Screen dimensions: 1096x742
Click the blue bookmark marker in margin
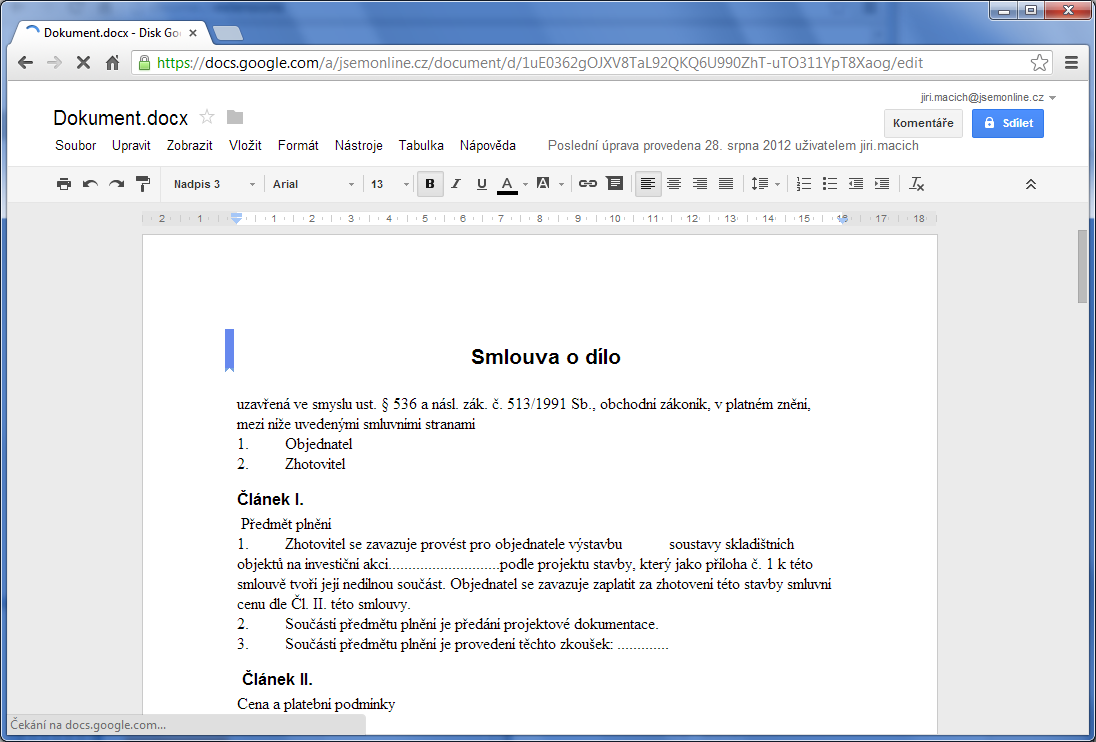click(229, 350)
